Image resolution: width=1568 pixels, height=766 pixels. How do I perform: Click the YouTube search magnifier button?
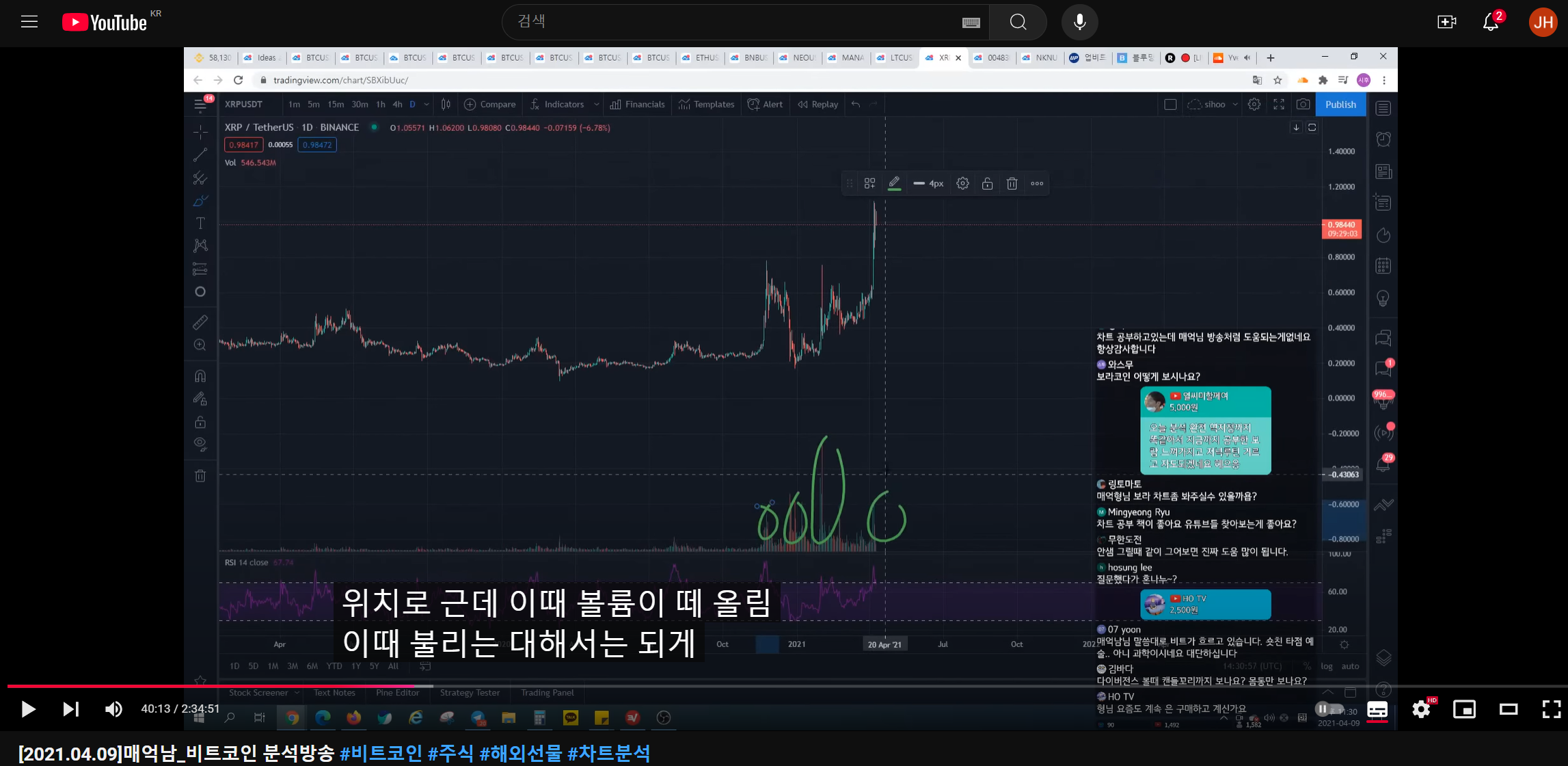tap(1018, 22)
